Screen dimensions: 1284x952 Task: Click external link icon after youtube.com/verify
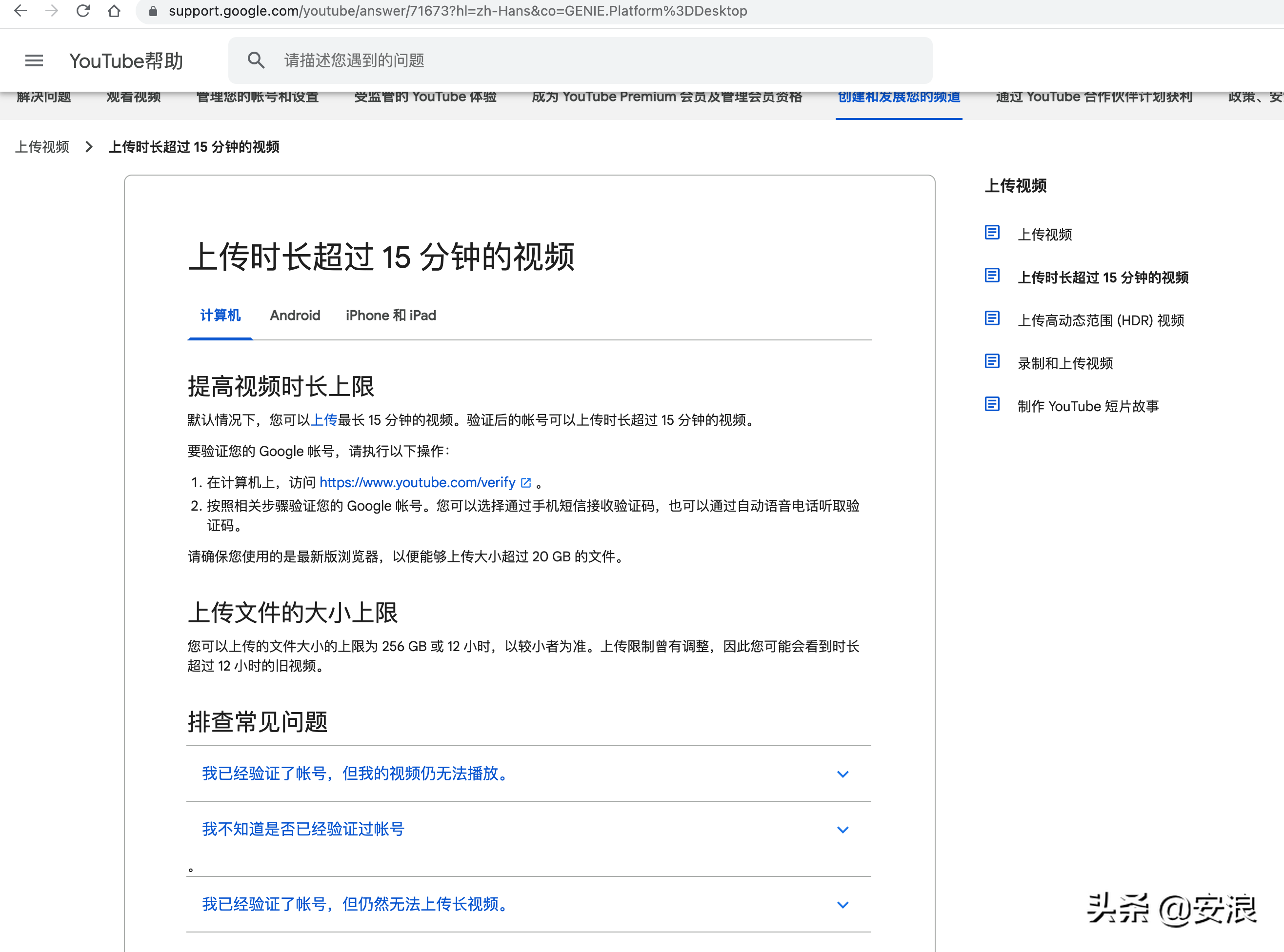pos(525,483)
